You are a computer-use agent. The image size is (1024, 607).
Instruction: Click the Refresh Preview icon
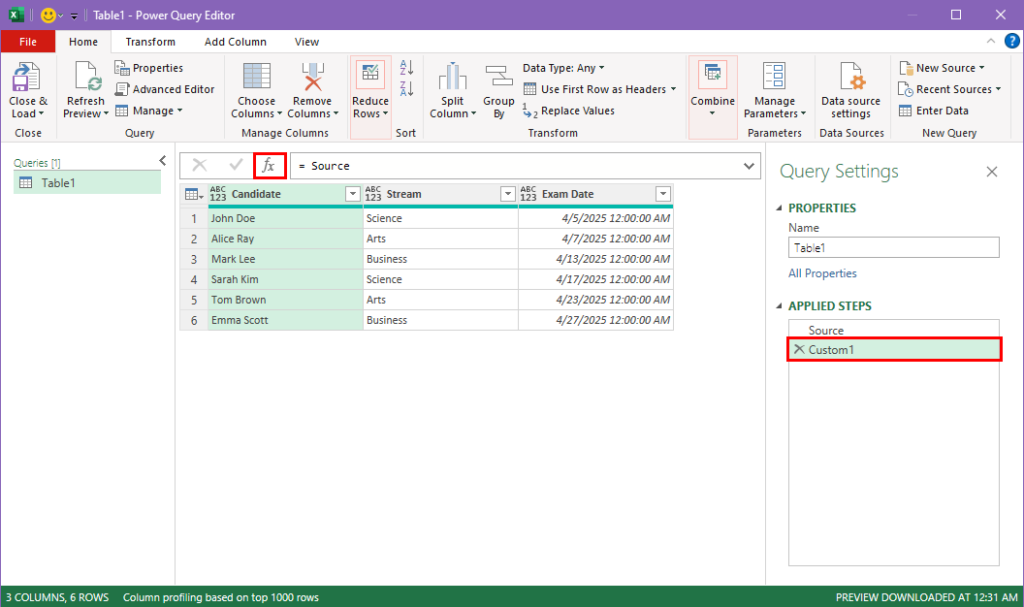coord(86,76)
